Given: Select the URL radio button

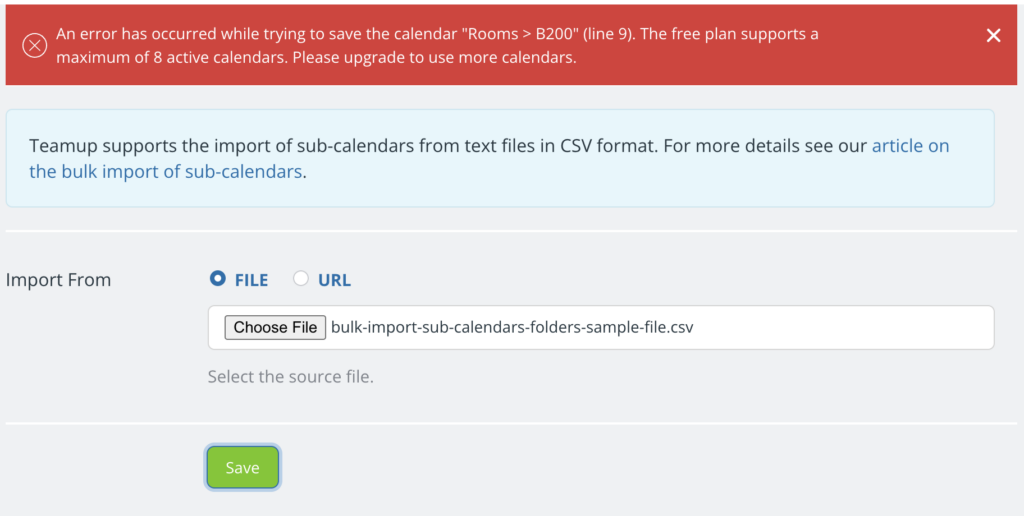Looking at the screenshot, I should pos(300,279).
